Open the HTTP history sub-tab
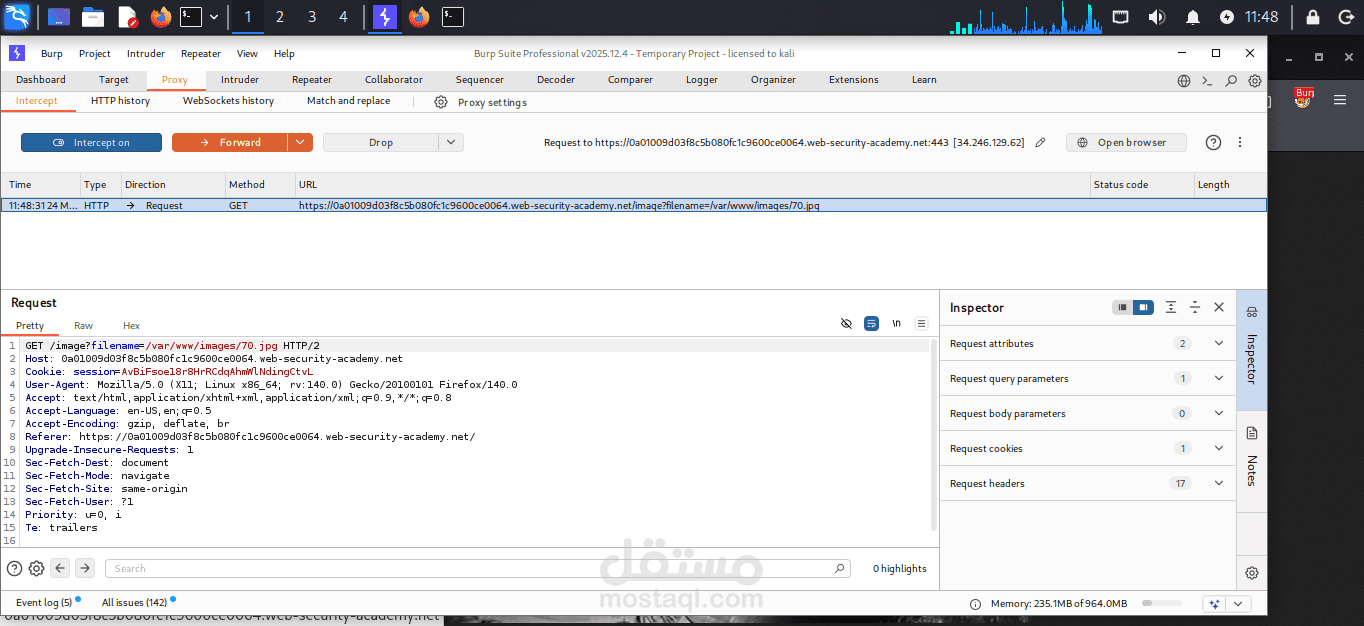 point(120,101)
